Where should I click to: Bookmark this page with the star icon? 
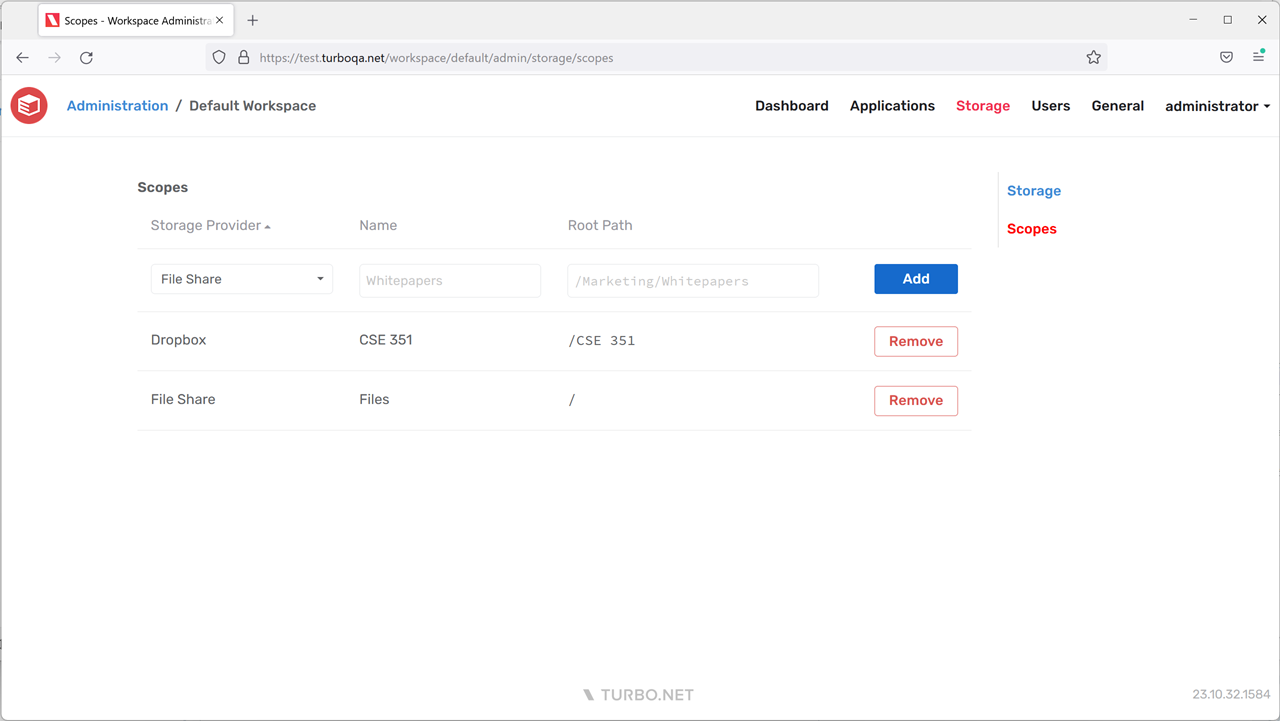click(1093, 58)
